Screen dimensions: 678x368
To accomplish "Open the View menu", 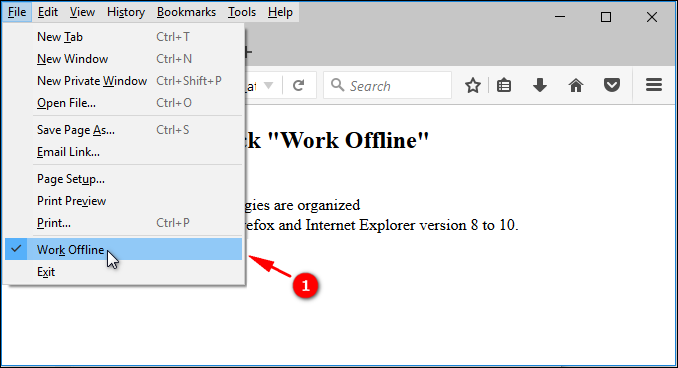I will (82, 12).
